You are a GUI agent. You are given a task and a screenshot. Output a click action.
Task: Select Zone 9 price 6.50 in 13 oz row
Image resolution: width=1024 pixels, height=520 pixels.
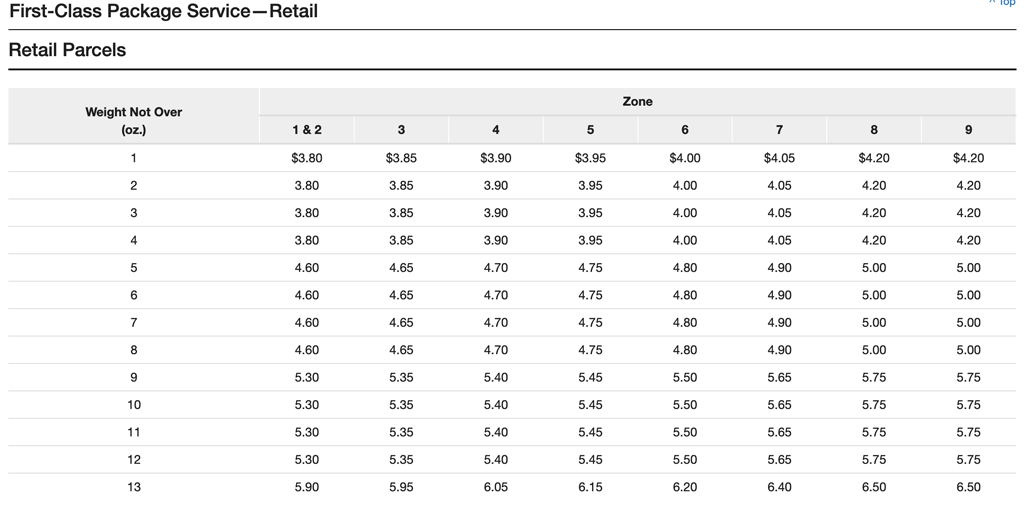pos(968,487)
